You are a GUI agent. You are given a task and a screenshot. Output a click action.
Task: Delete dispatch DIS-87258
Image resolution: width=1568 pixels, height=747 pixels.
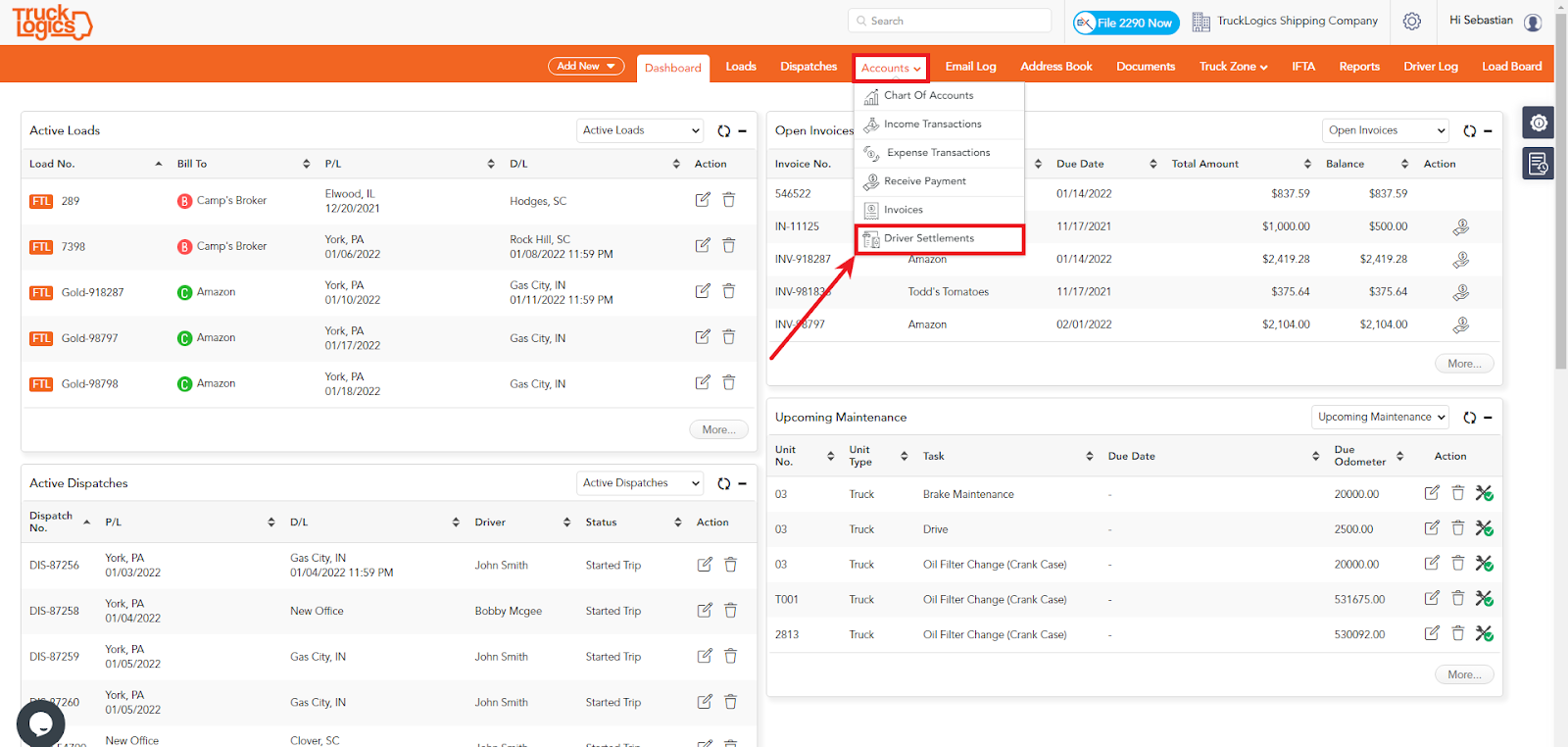click(730, 611)
